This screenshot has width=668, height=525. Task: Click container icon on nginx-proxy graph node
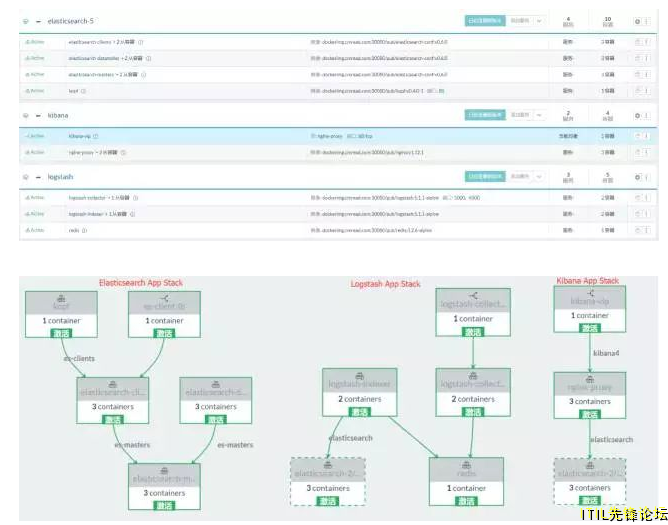coord(590,379)
